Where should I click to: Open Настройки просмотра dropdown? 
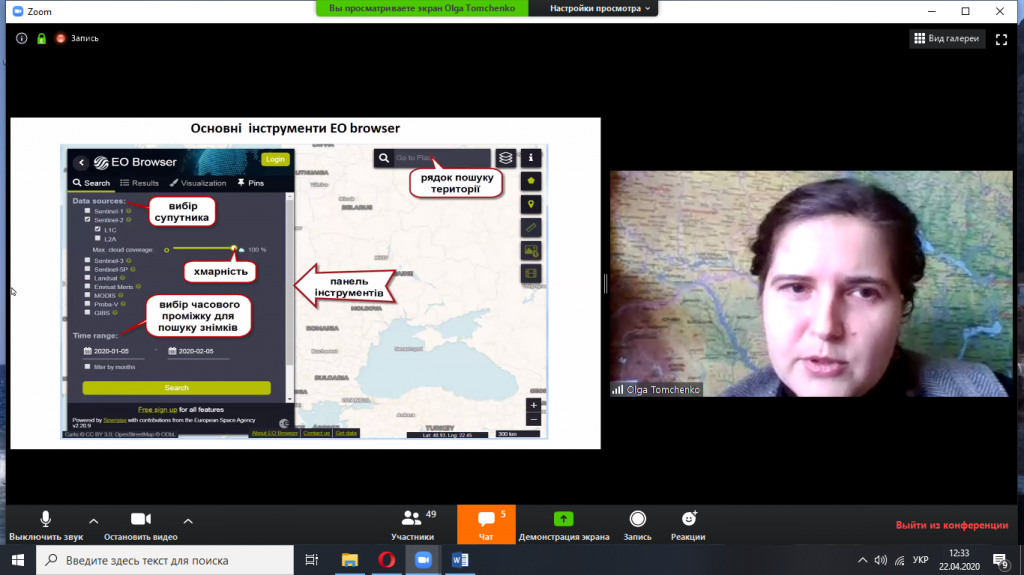(600, 8)
